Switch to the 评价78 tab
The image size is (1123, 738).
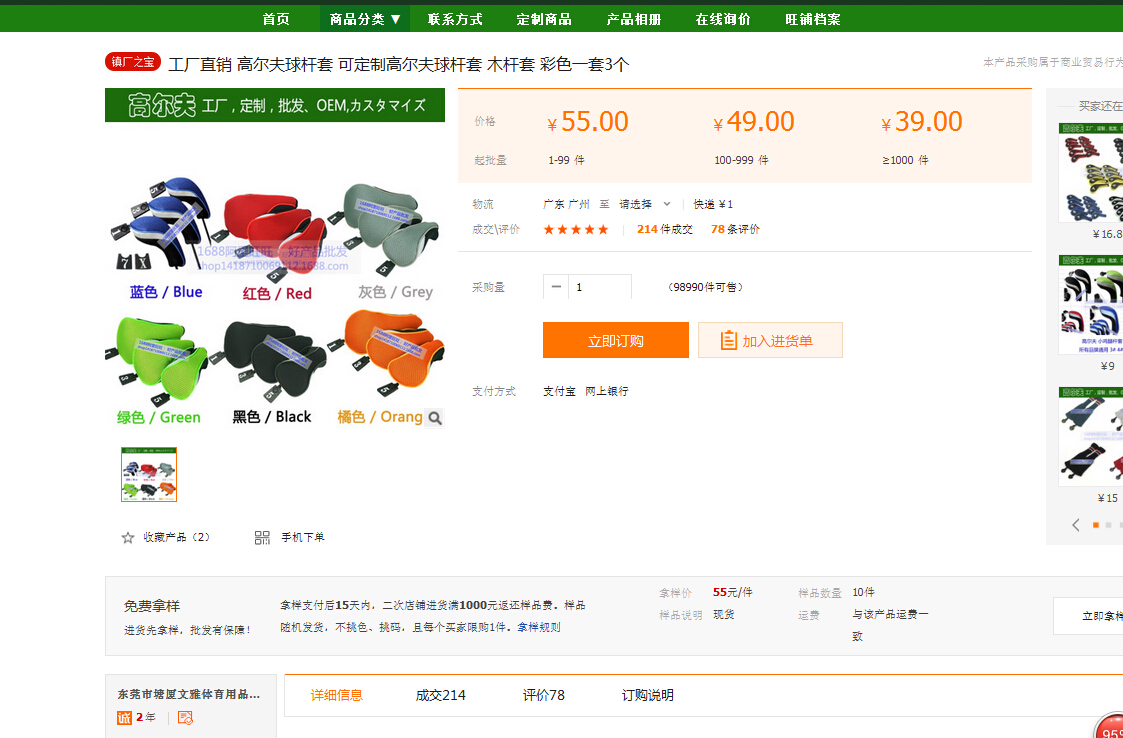tap(544, 695)
